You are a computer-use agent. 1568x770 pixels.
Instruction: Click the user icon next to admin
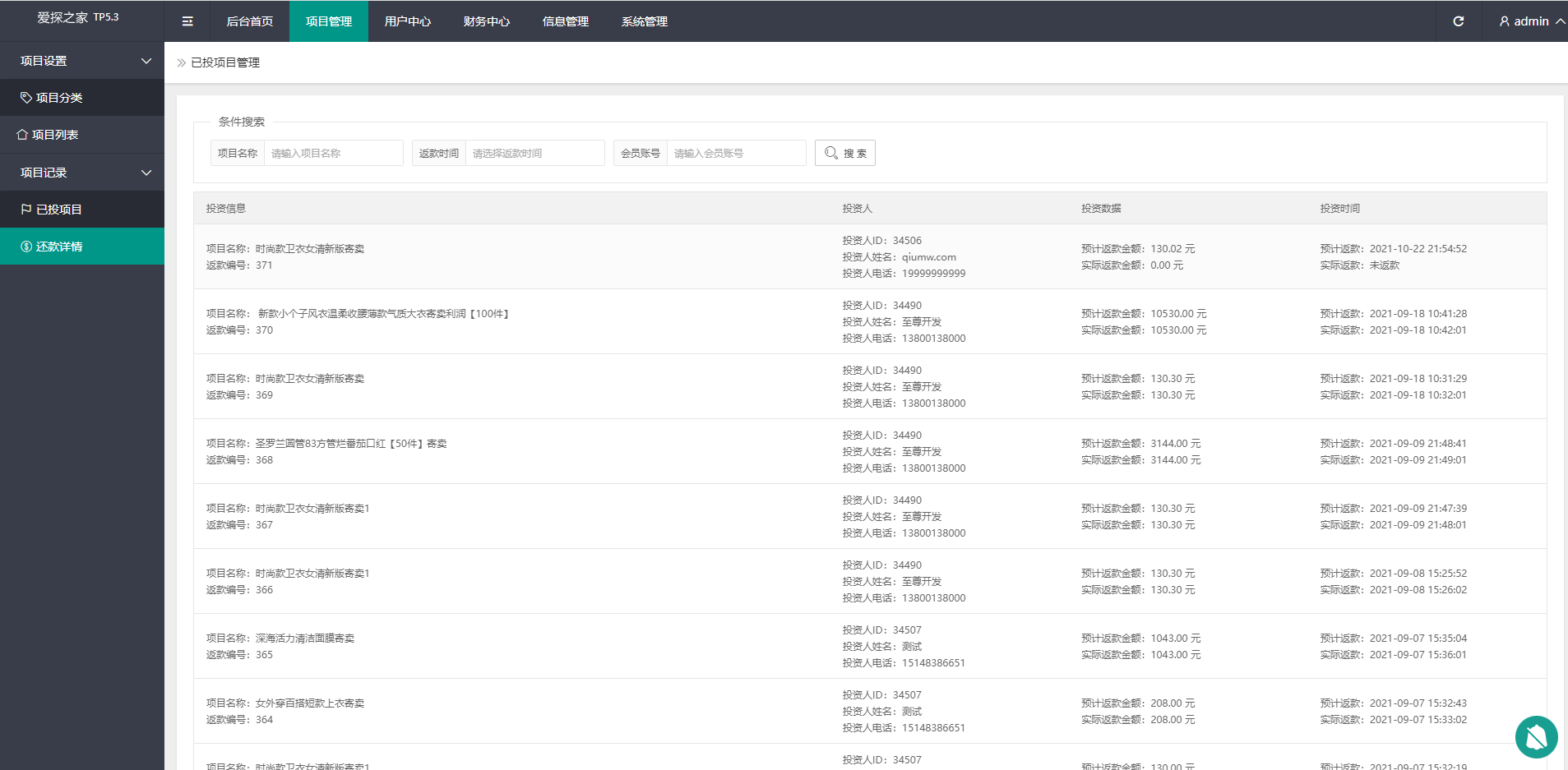coord(1504,21)
